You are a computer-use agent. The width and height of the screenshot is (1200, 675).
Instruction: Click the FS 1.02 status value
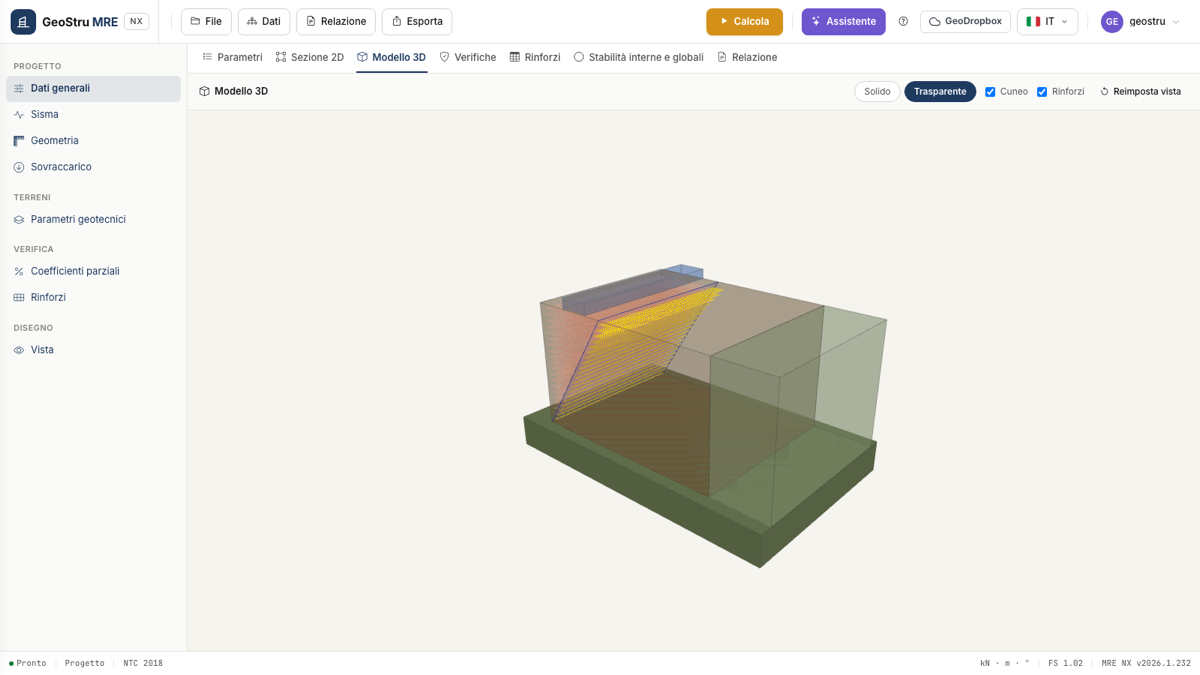(1065, 663)
